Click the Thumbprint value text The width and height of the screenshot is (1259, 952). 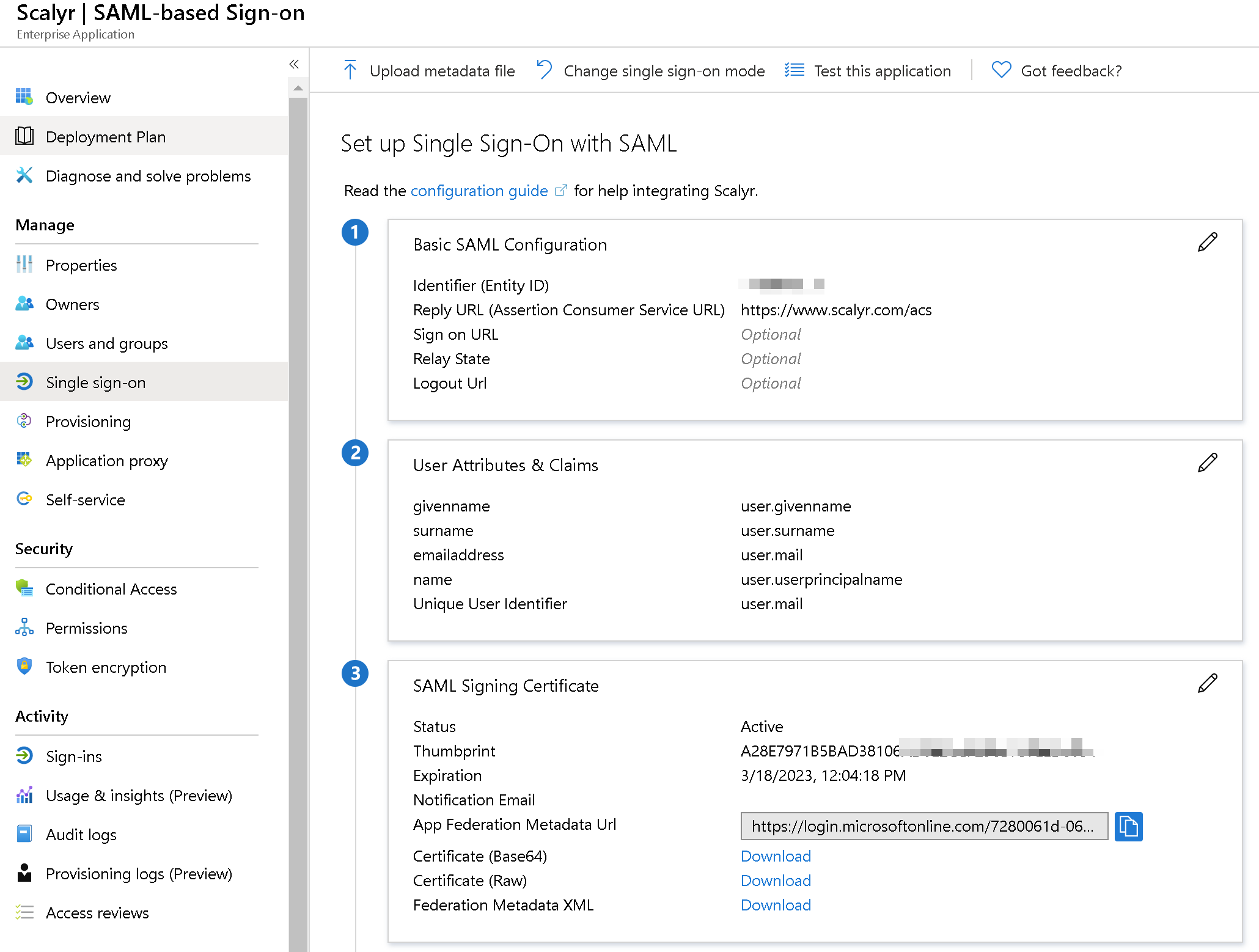[x=917, y=750]
